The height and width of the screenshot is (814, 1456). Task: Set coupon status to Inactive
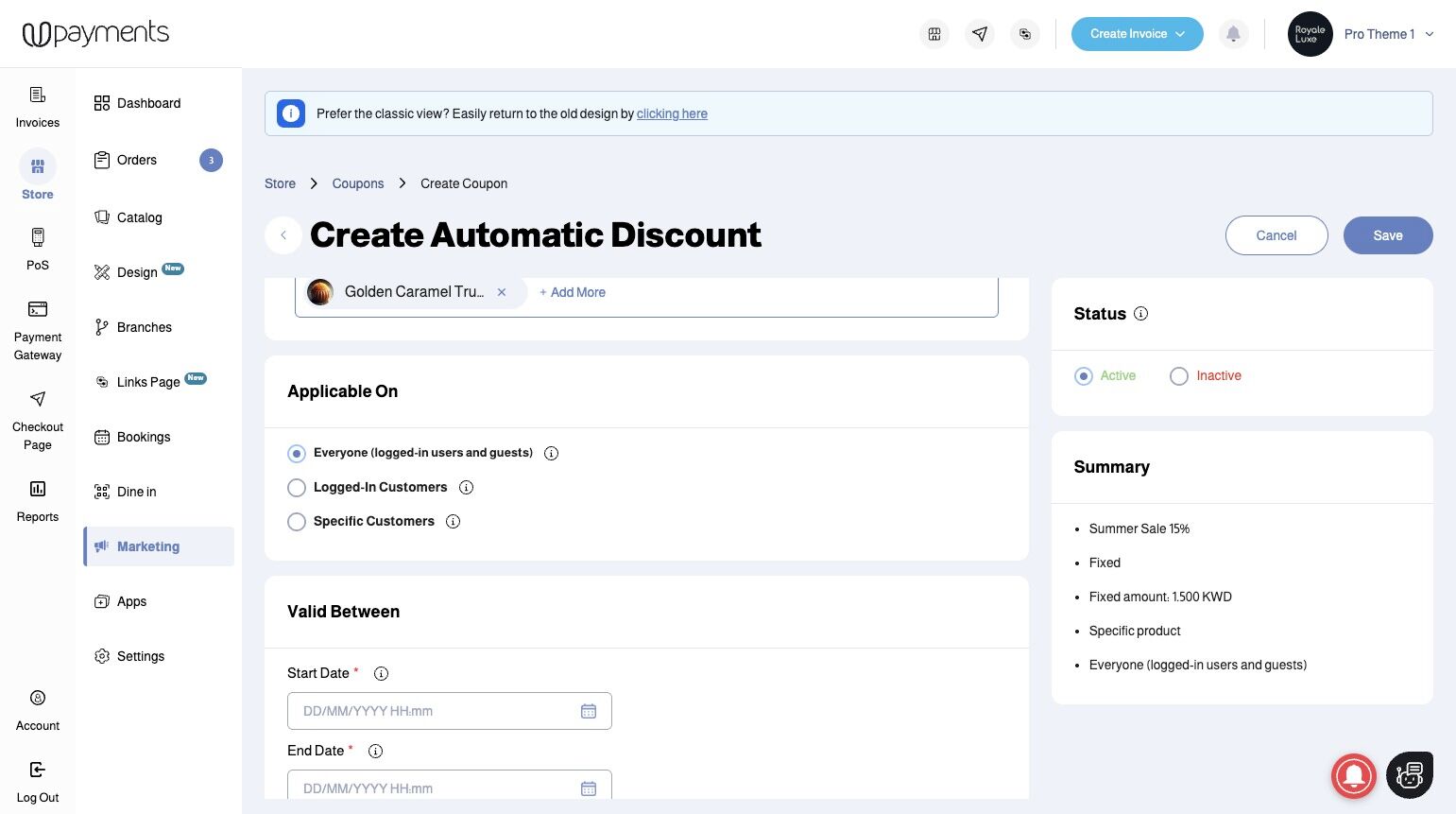click(x=1179, y=376)
